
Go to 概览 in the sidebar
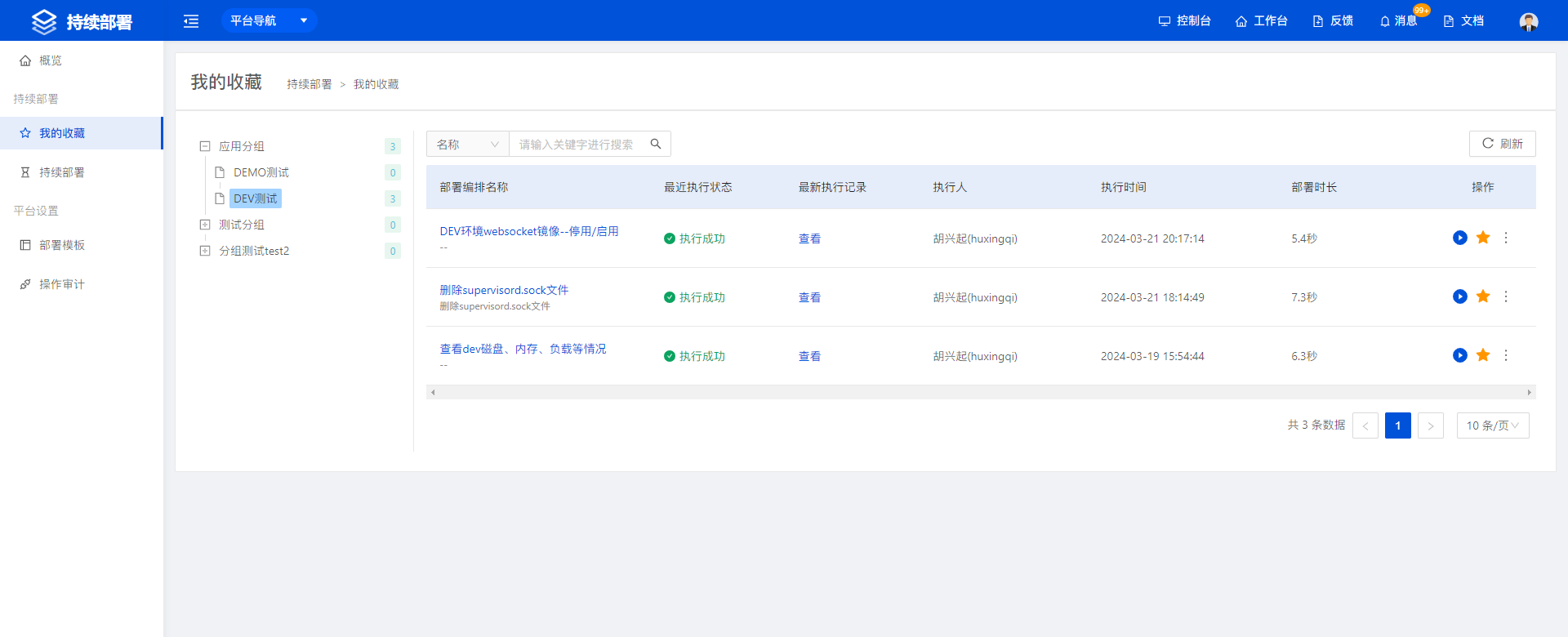tap(82, 60)
